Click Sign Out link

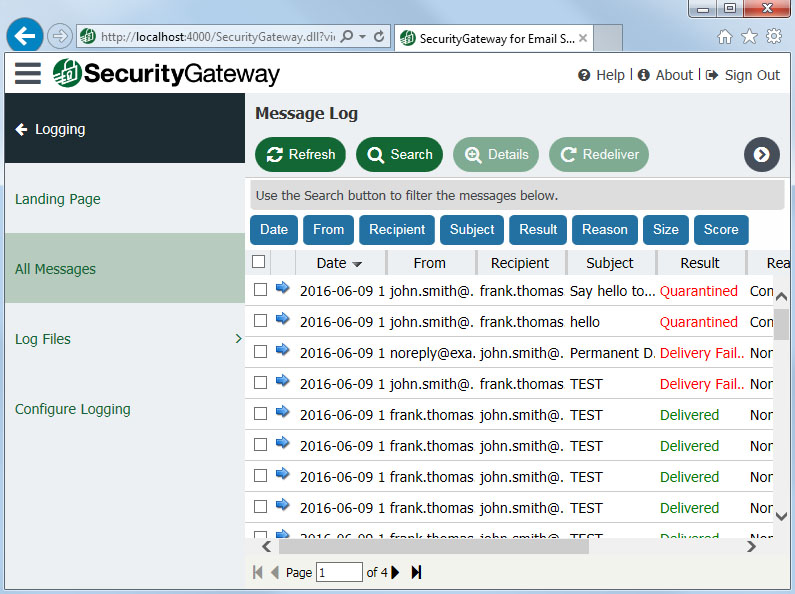[x=743, y=75]
